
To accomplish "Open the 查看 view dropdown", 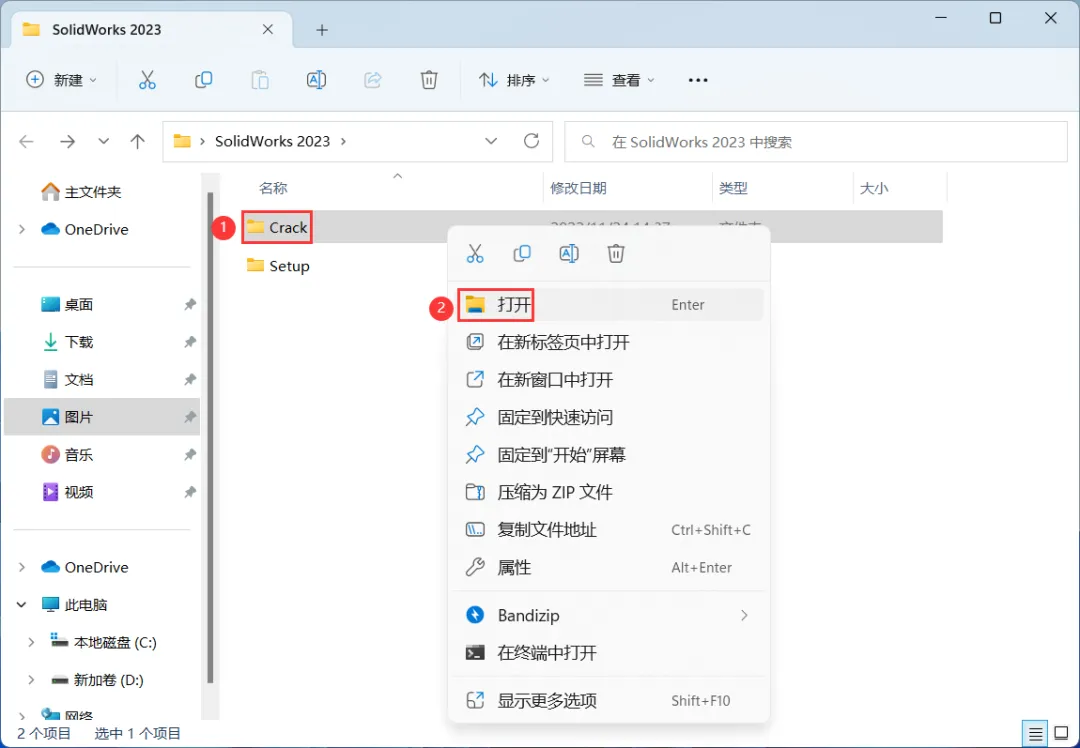I will click(619, 80).
